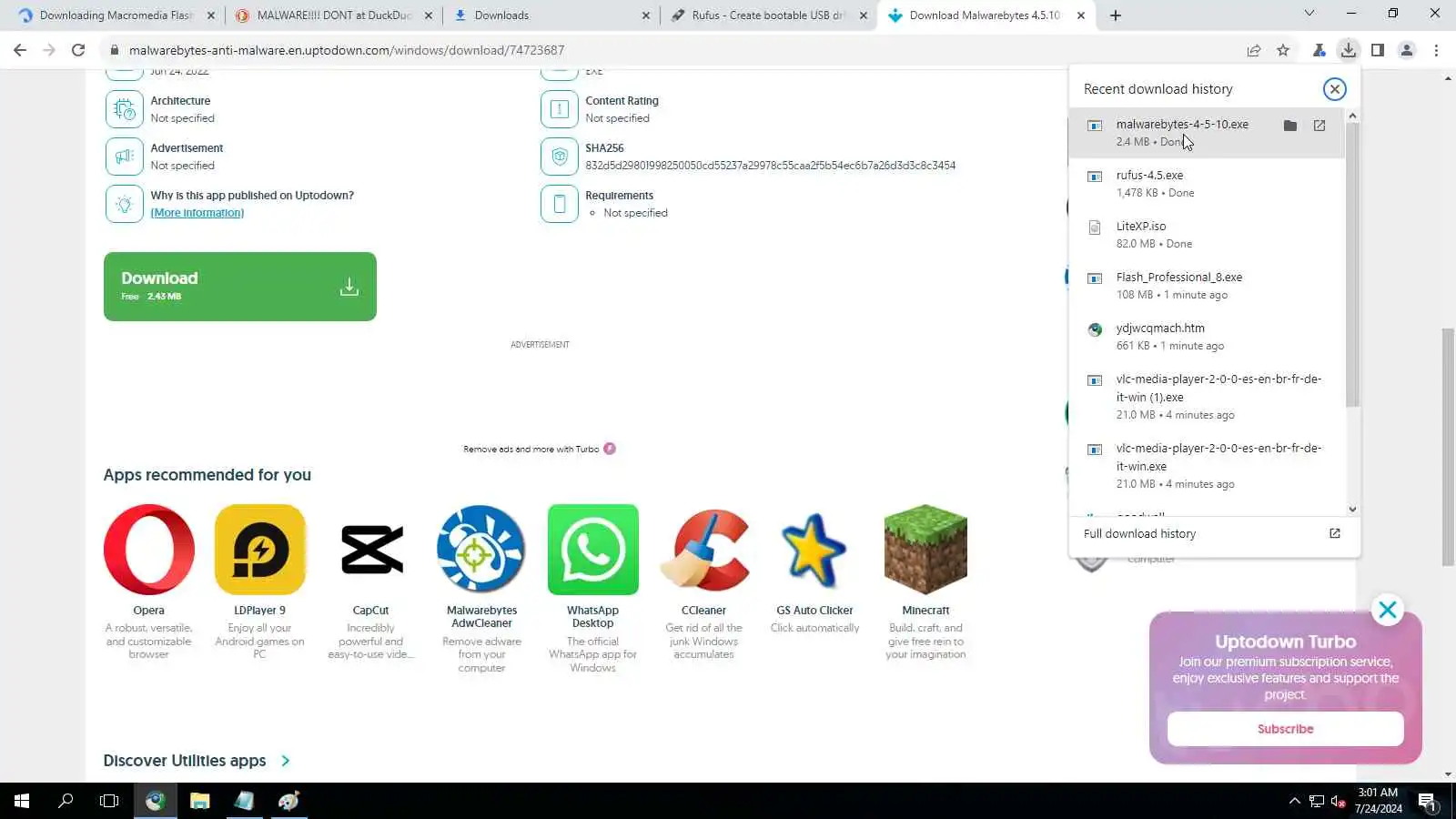Click the download history scrollbar down arrow

click(x=1352, y=510)
